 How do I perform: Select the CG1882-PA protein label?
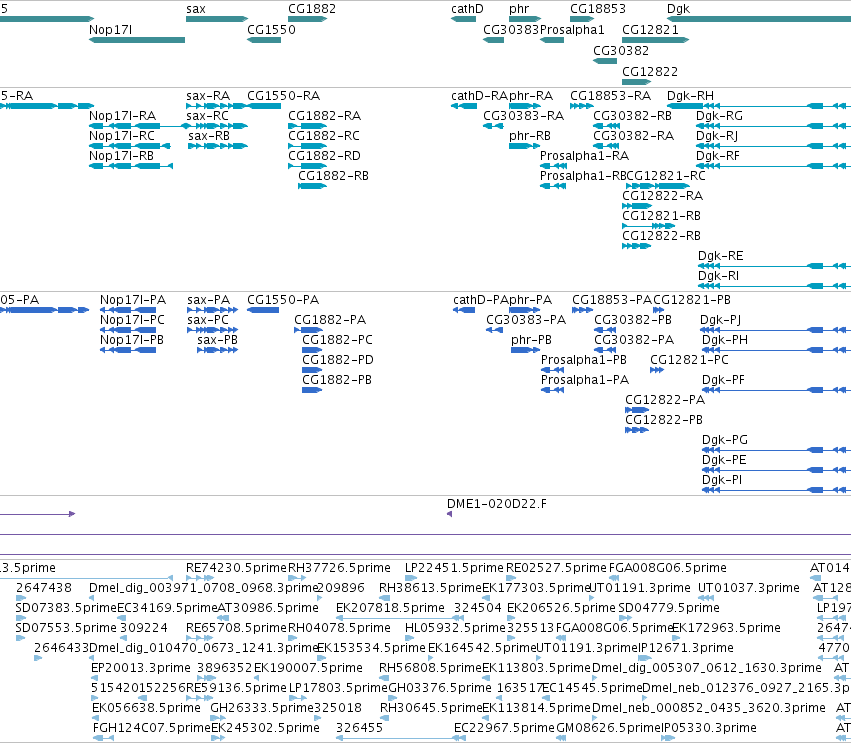point(330,320)
